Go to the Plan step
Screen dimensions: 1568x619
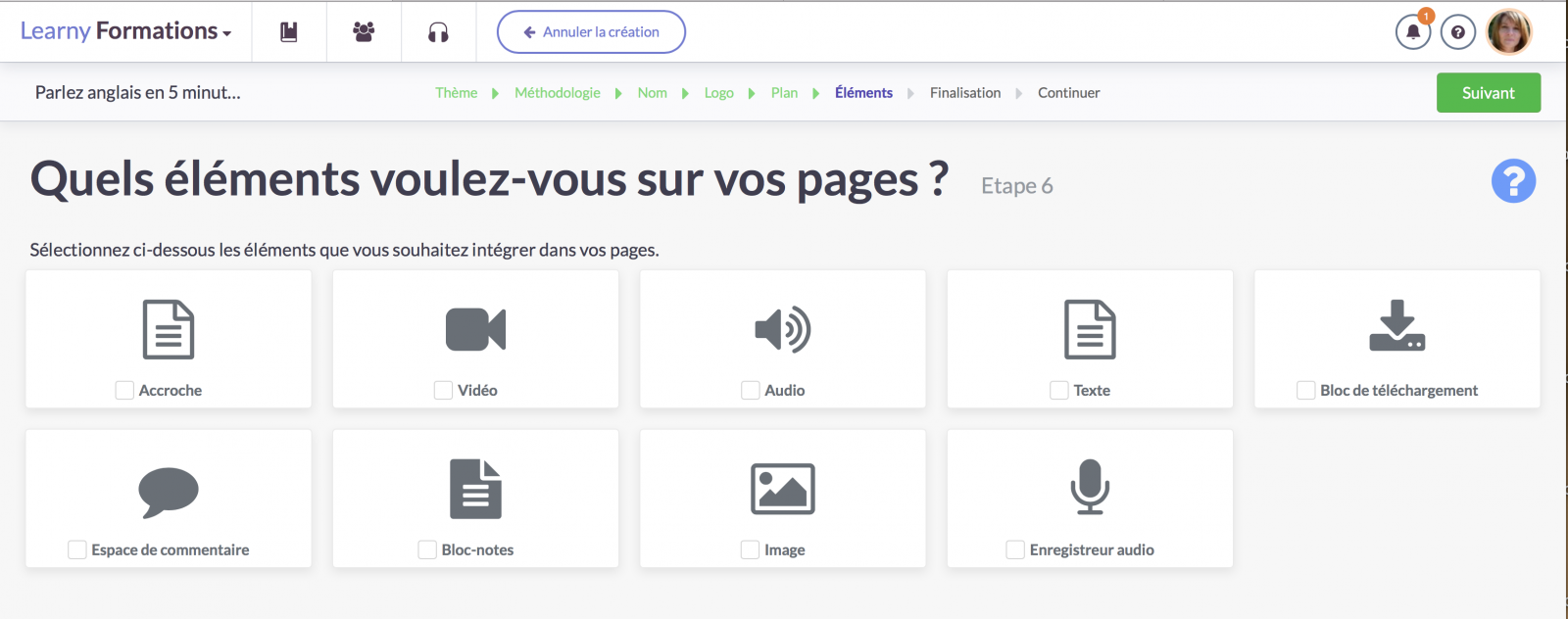(785, 93)
